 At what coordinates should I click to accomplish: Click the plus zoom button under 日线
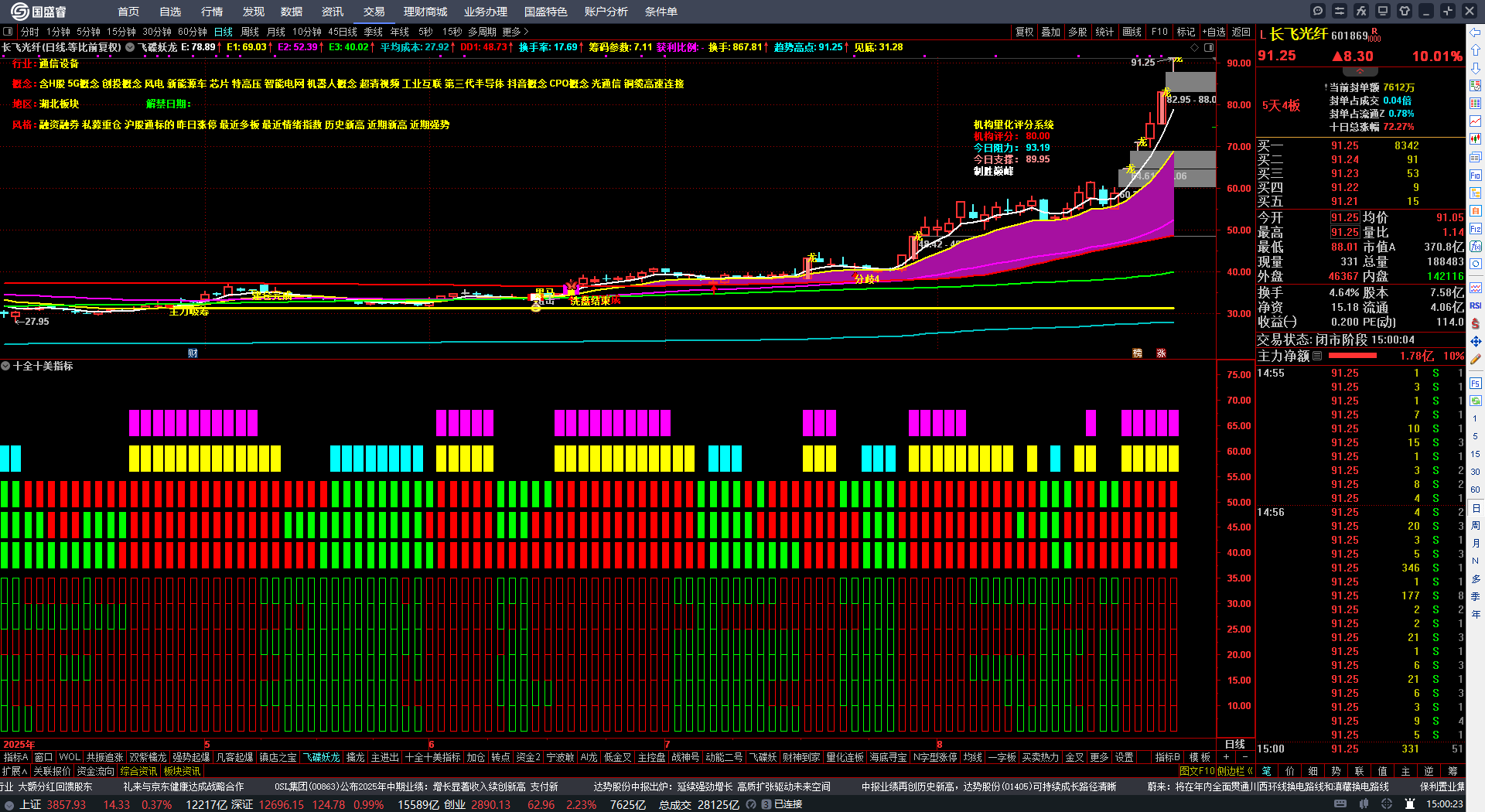click(x=1226, y=757)
